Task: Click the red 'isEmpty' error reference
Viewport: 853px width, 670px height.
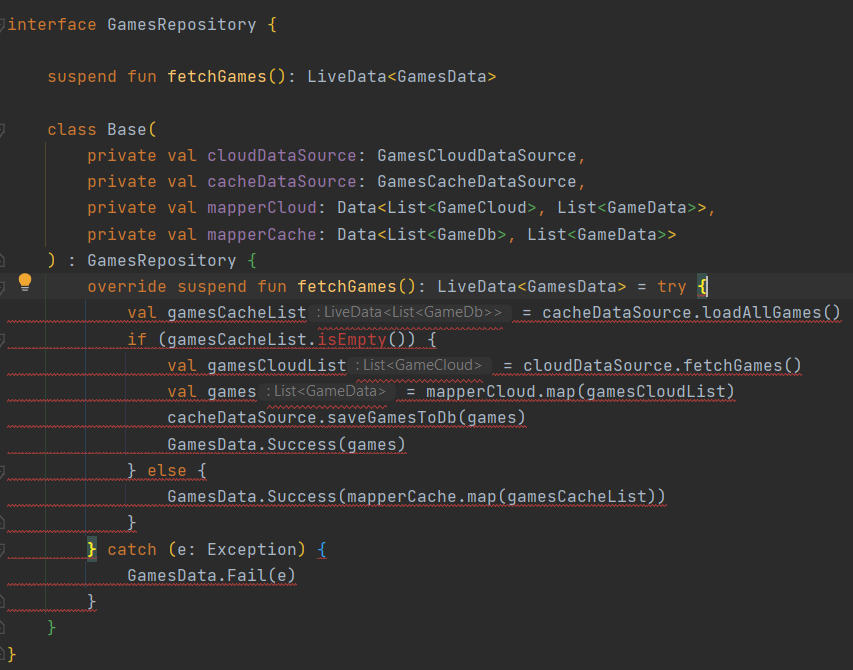Action: (352, 339)
